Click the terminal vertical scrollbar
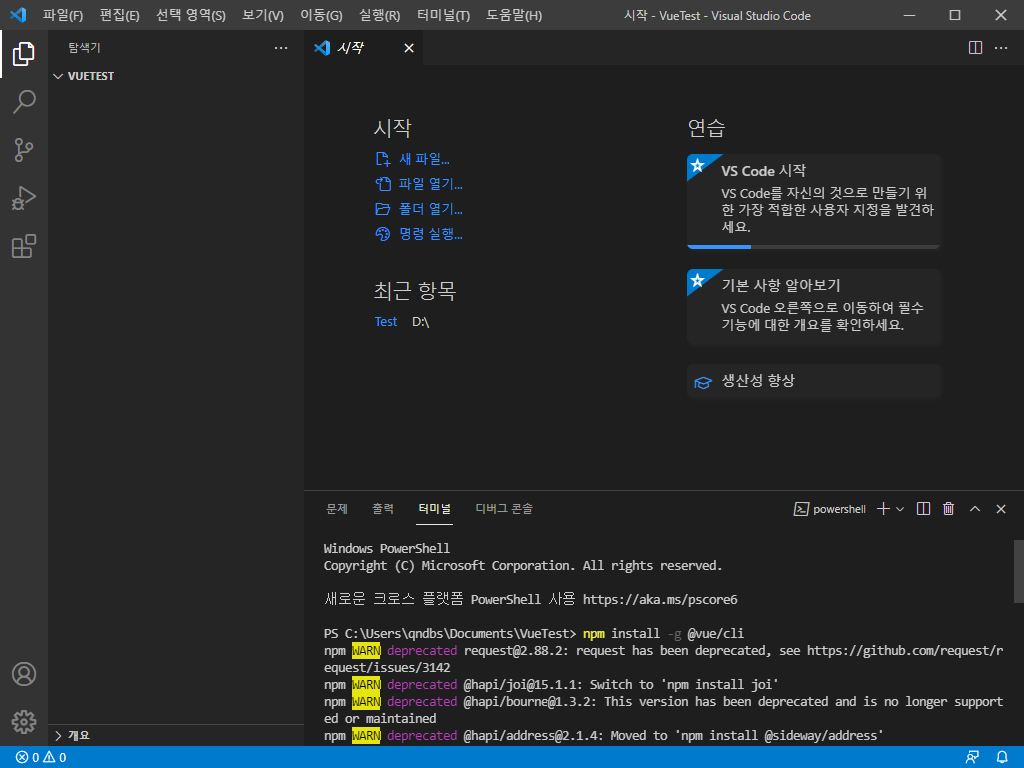 pyautogui.click(x=1018, y=571)
